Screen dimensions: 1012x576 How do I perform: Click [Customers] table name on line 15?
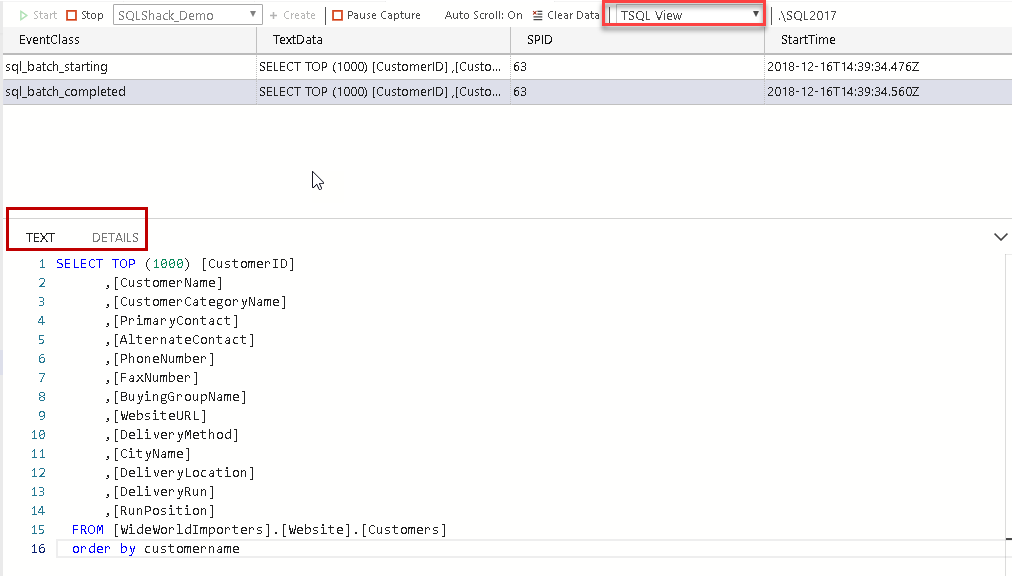403,530
